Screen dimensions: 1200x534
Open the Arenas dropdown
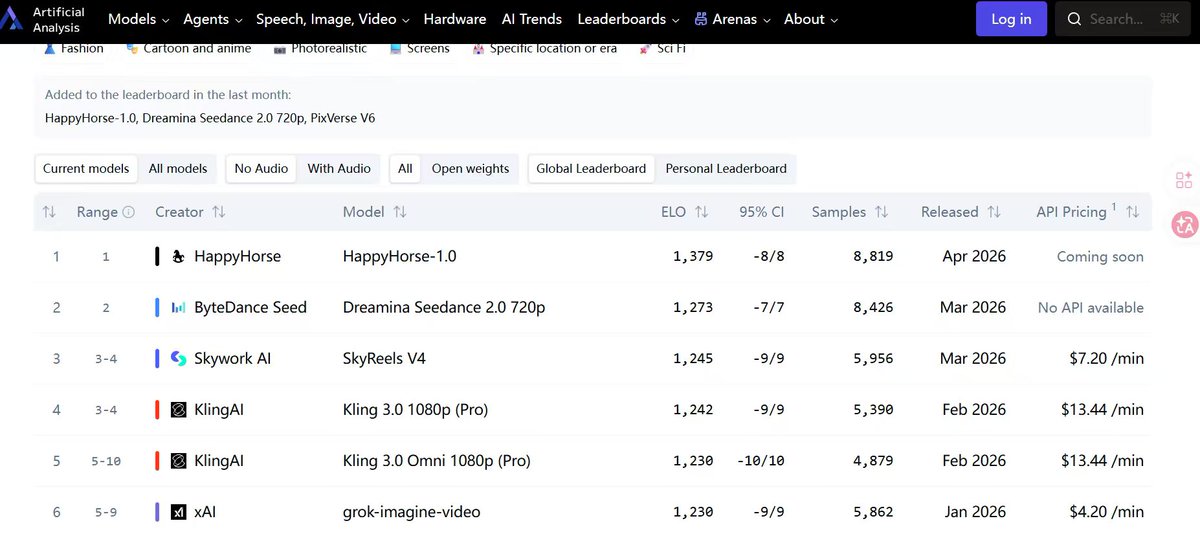[732, 19]
